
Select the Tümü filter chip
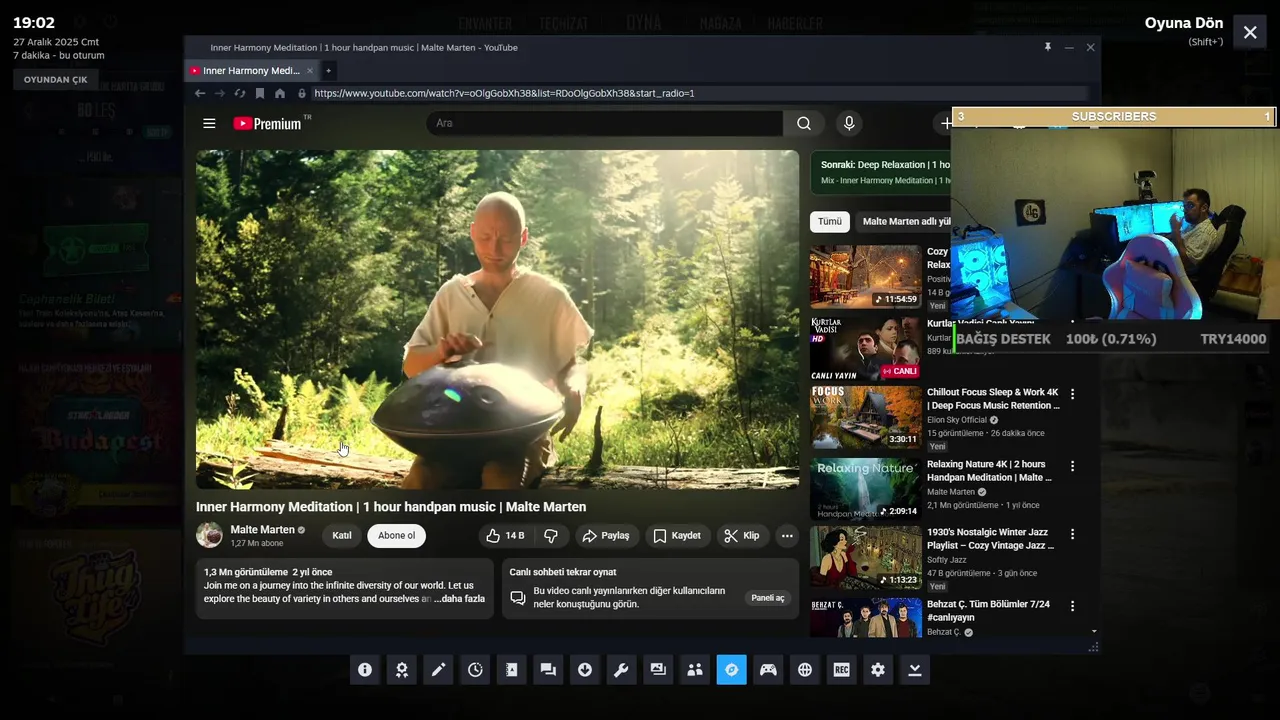(x=830, y=222)
